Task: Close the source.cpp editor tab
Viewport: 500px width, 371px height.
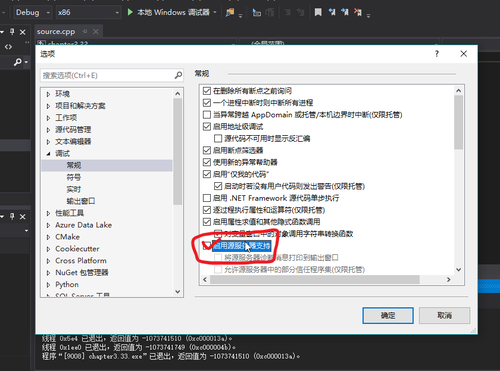Action: [x=96, y=31]
